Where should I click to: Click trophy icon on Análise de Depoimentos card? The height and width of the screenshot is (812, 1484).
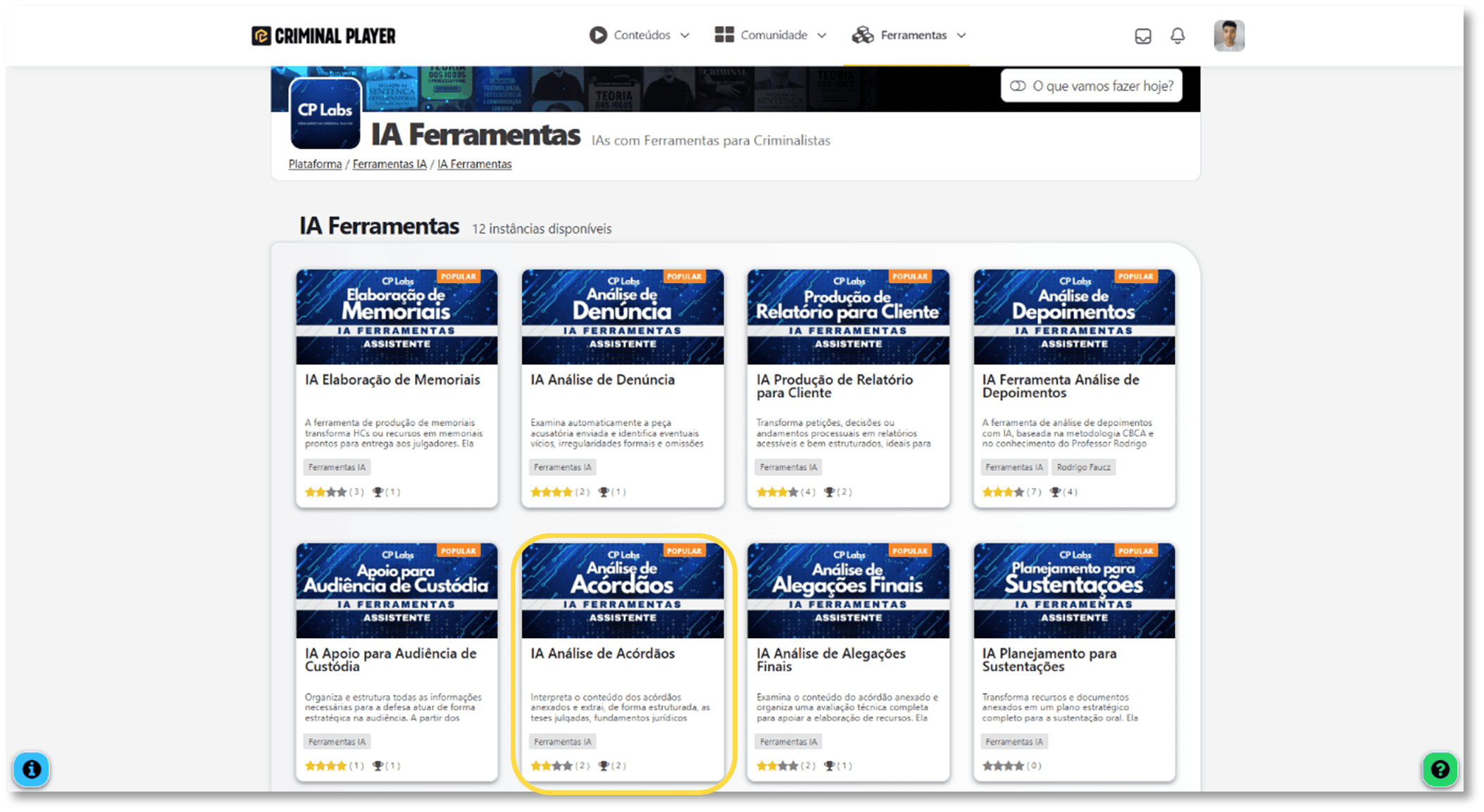1055,492
